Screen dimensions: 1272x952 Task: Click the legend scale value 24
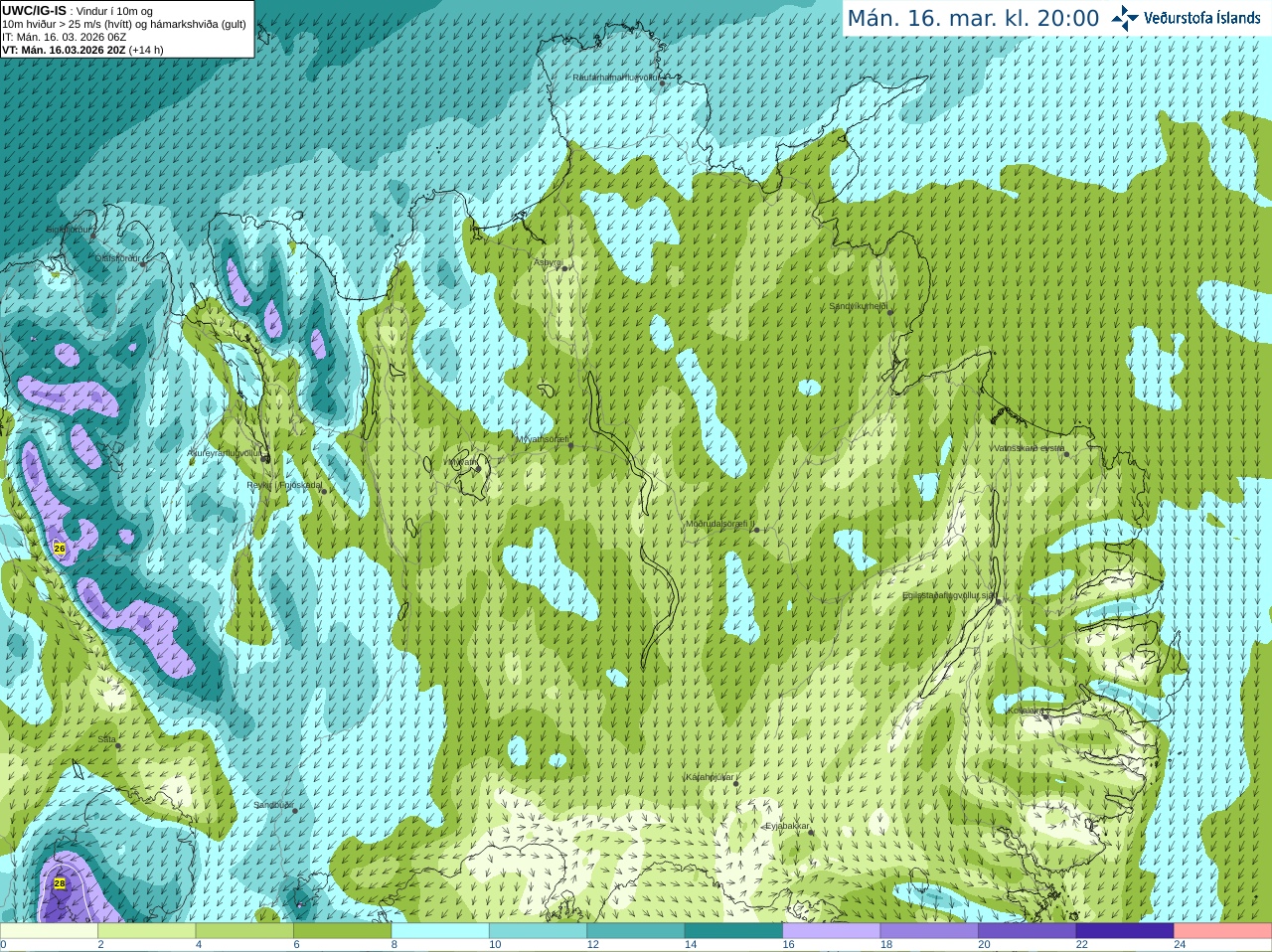1180,945
